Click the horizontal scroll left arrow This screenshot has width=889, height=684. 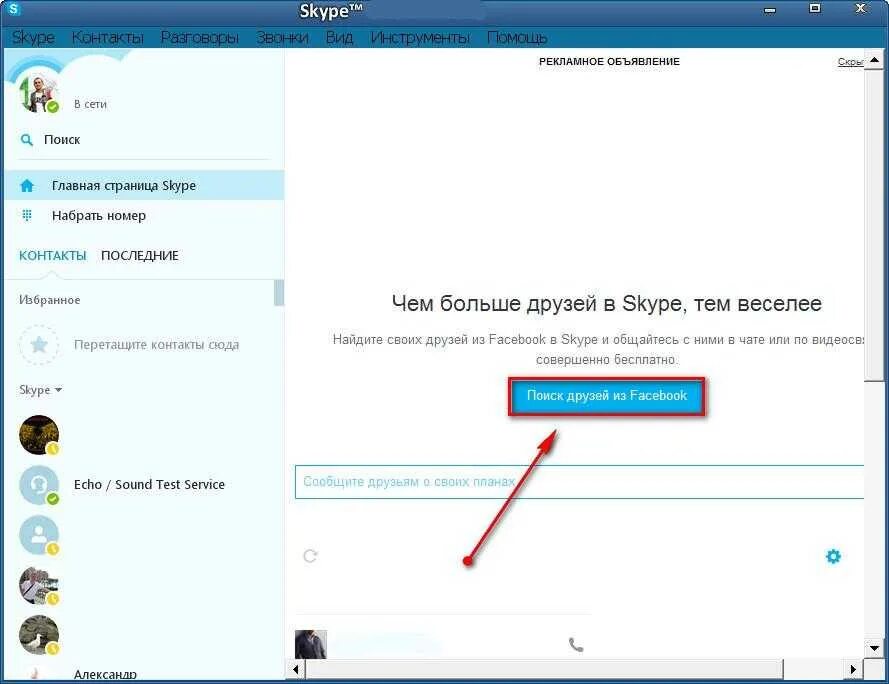[295, 669]
